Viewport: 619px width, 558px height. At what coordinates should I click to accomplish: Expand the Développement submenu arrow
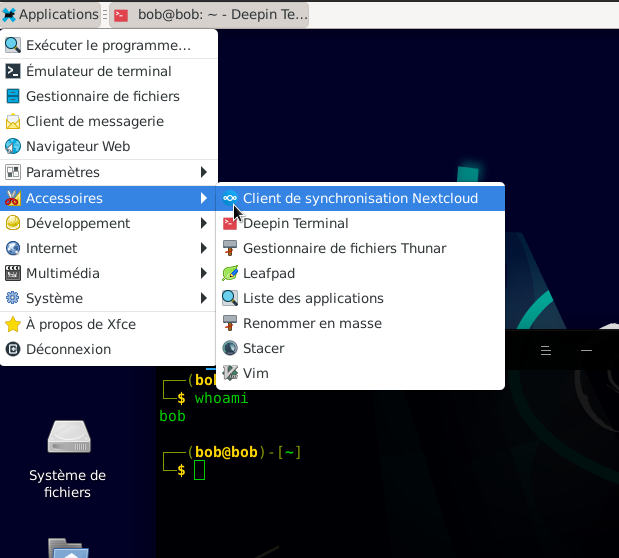(x=204, y=223)
